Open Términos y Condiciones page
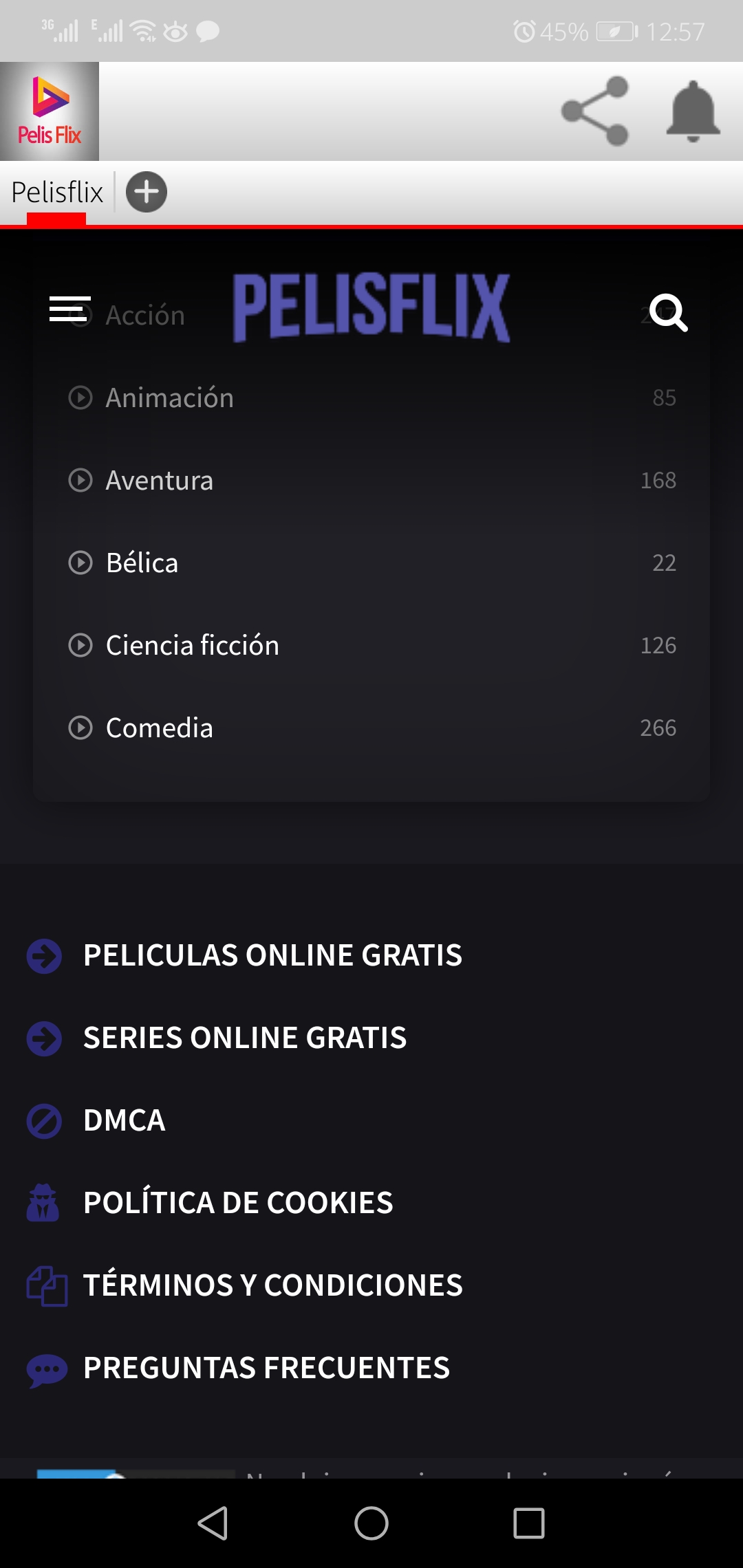 [272, 1285]
